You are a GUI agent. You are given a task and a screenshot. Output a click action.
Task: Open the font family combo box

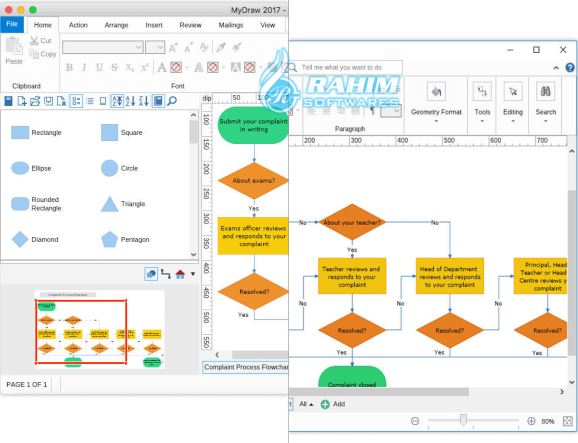(x=102, y=47)
